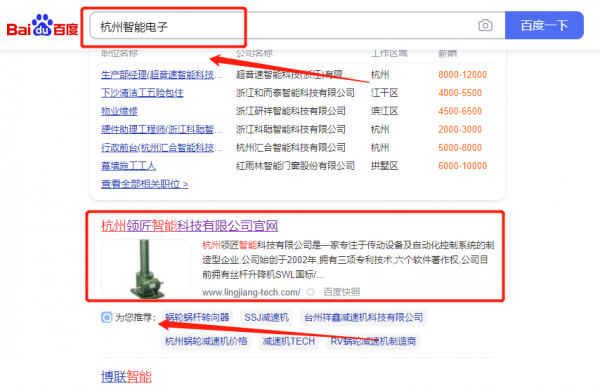This screenshot has height=386, width=600.
Task: Open 杭州领匠智能科技有限公司官网 result title
Action: (x=189, y=226)
